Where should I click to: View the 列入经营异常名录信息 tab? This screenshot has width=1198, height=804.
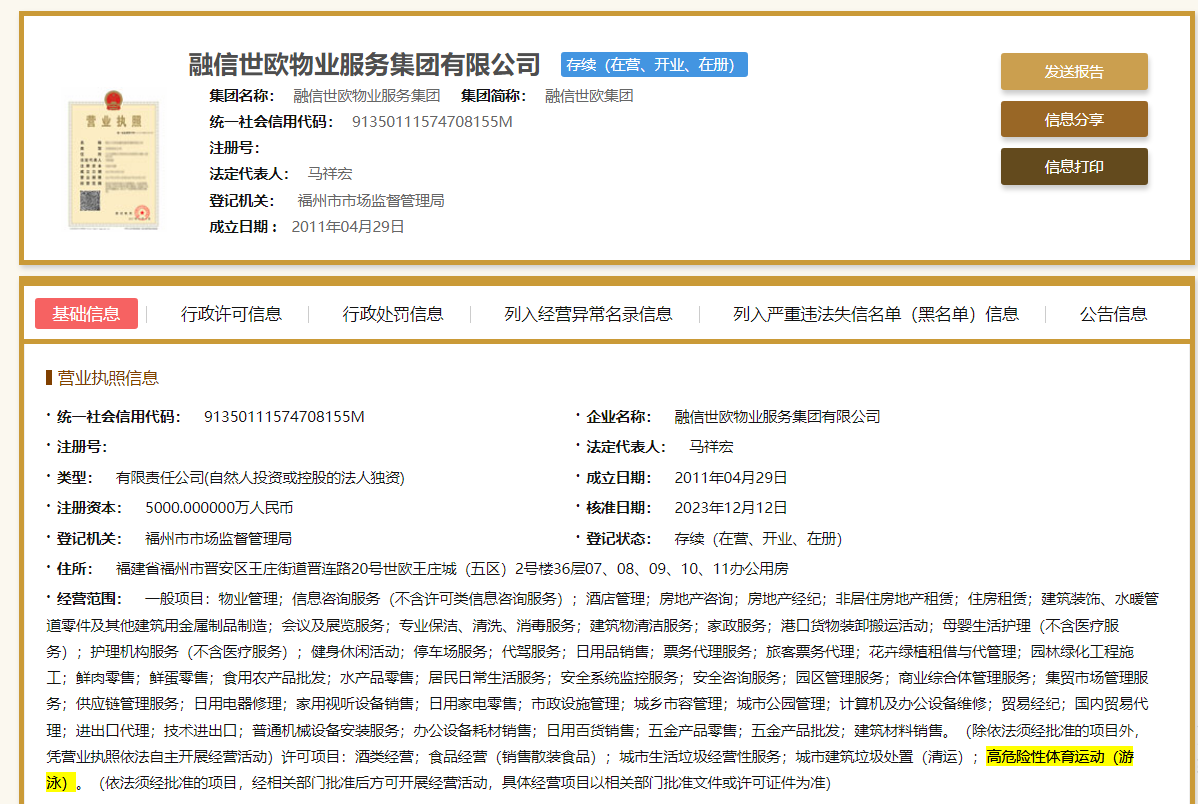pyautogui.click(x=588, y=314)
